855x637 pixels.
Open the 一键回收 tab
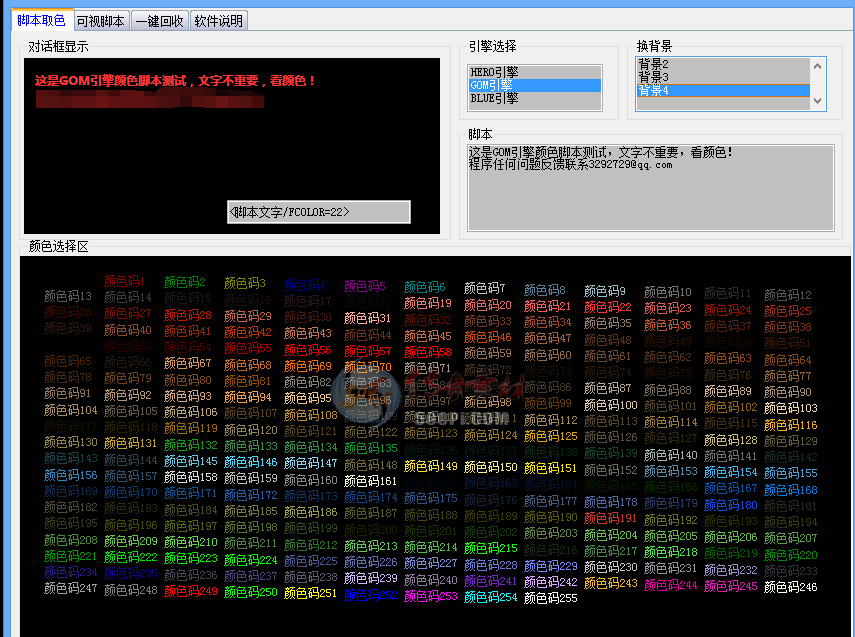tap(160, 21)
